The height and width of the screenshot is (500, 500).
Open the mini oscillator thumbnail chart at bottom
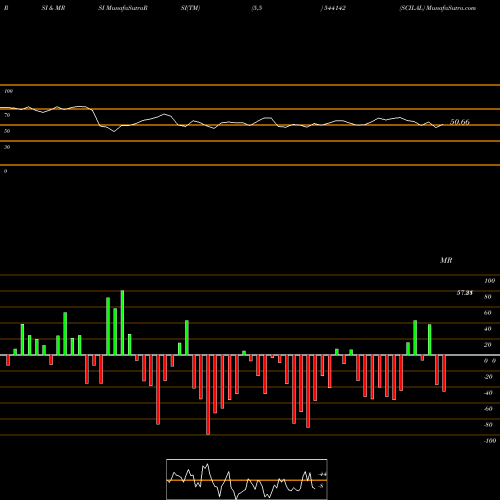coord(247,479)
